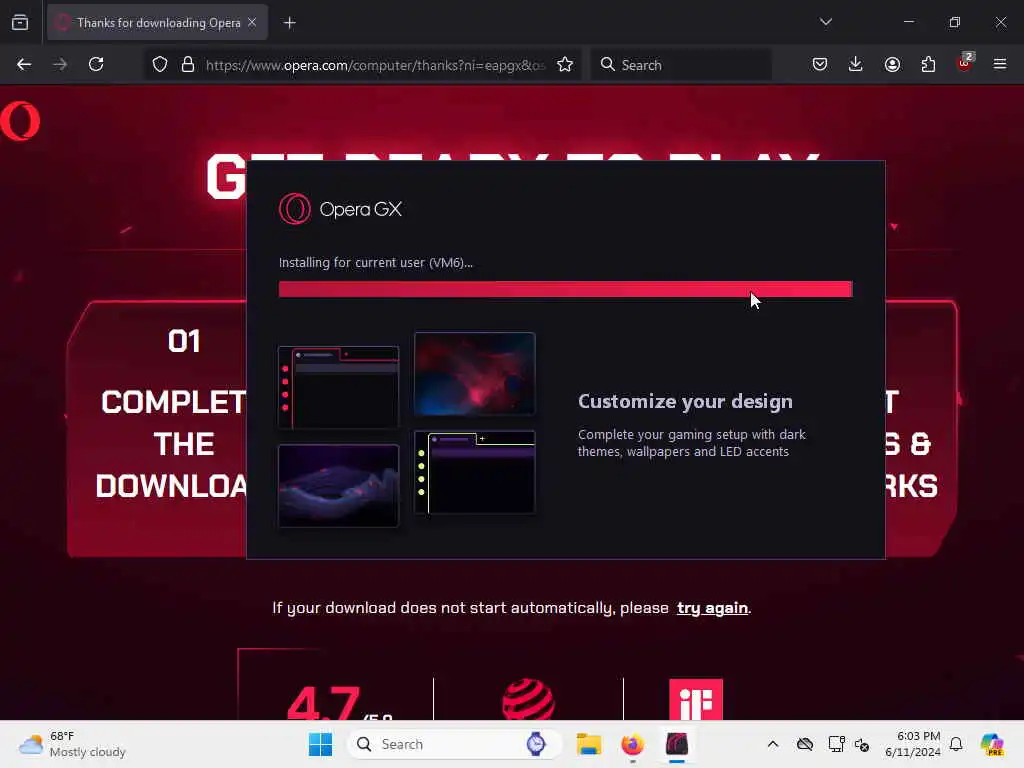This screenshot has width=1024, height=768.
Task: Open Firefox application menu hamburger
Action: (1000, 65)
